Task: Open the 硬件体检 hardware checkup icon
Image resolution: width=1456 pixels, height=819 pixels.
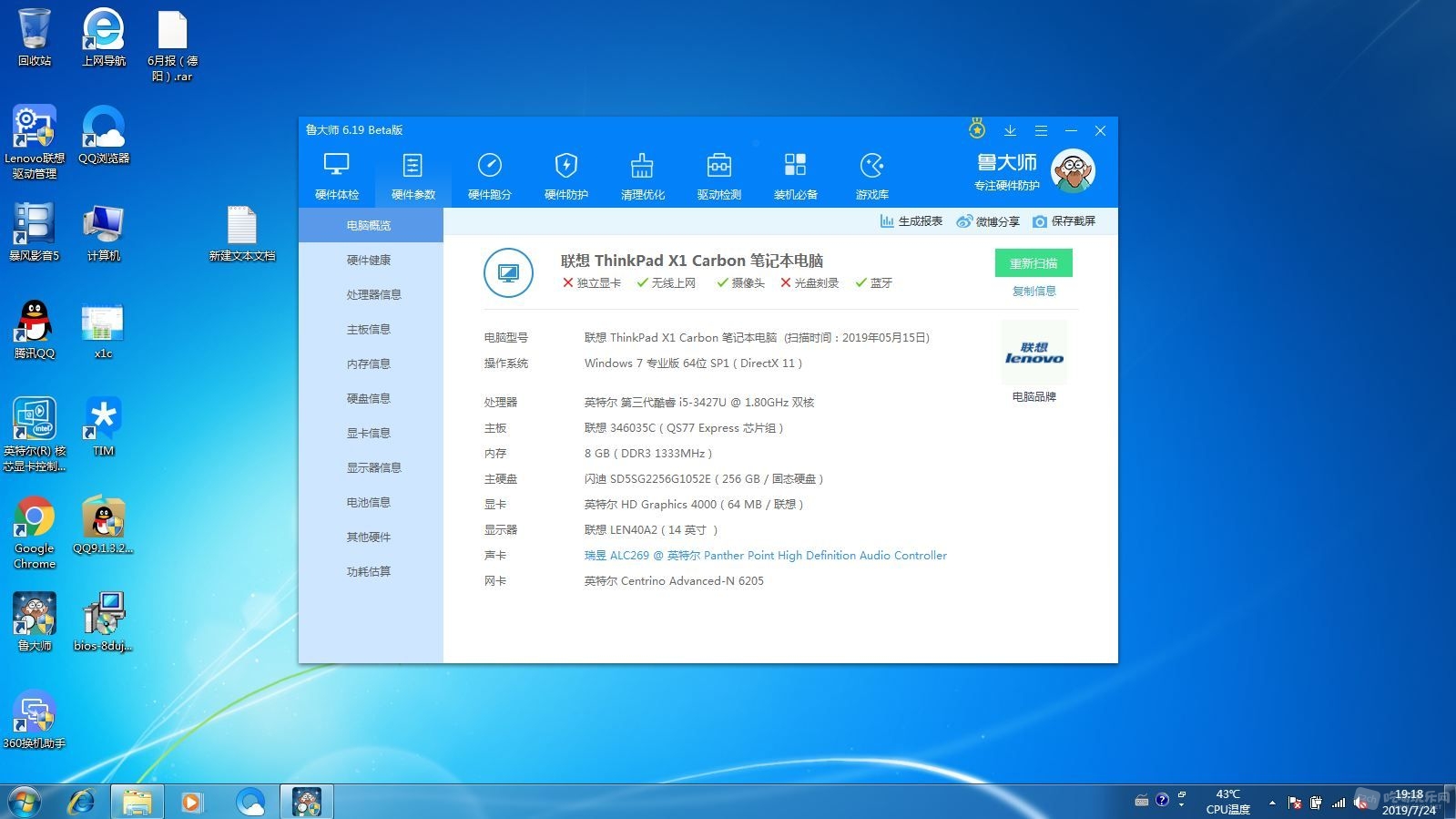Action: coord(337,176)
